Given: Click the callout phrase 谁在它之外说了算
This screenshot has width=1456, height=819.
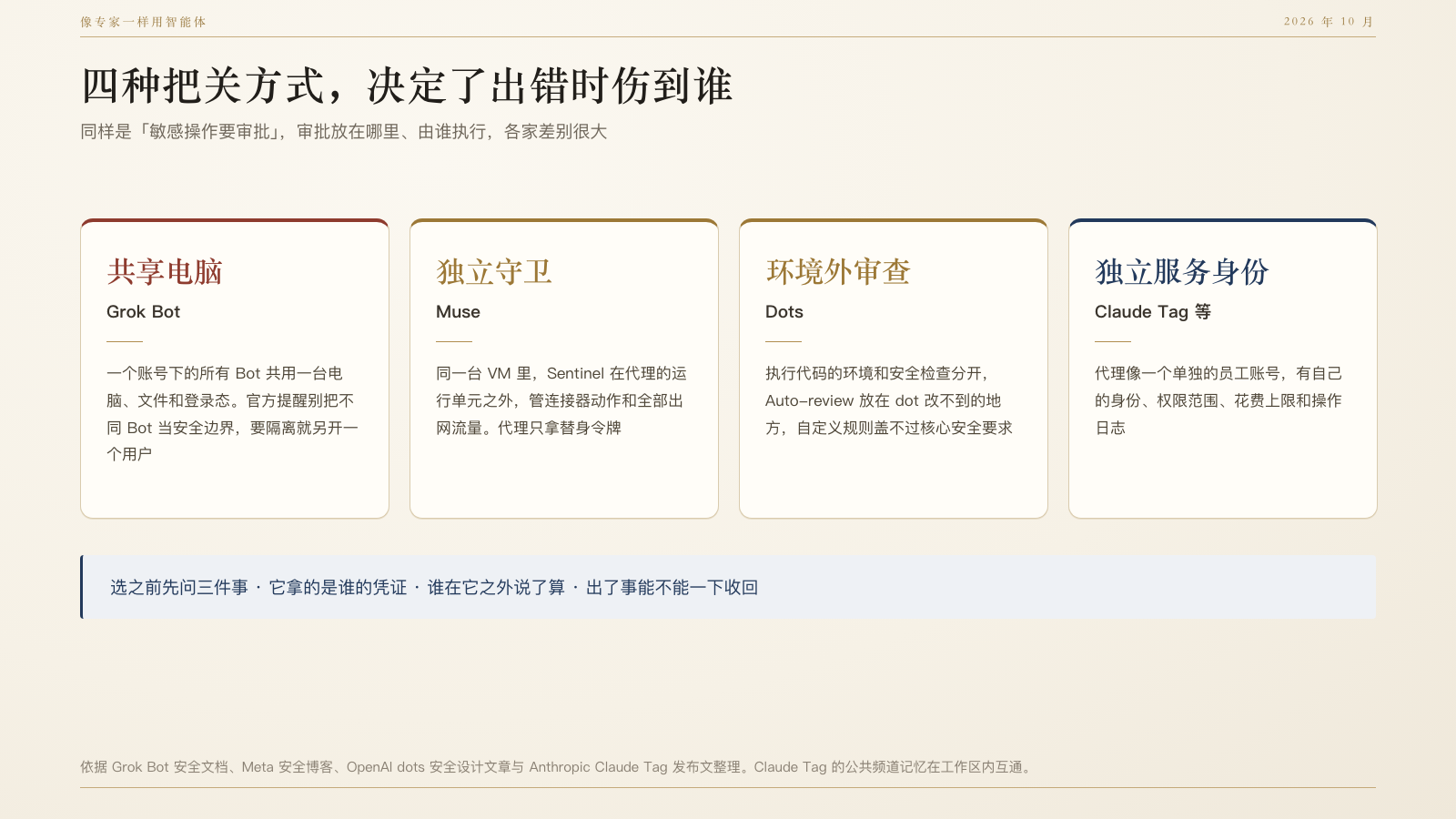Looking at the screenshot, I should (496, 588).
